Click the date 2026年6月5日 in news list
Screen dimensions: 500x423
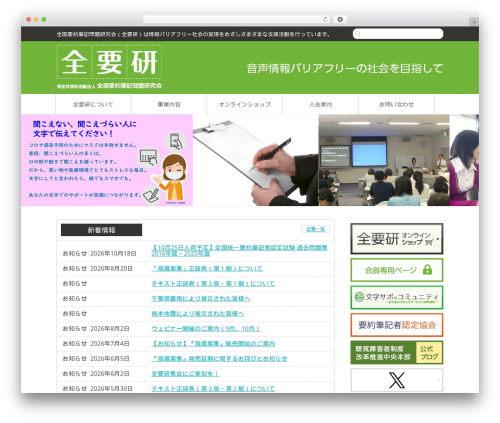point(110,359)
